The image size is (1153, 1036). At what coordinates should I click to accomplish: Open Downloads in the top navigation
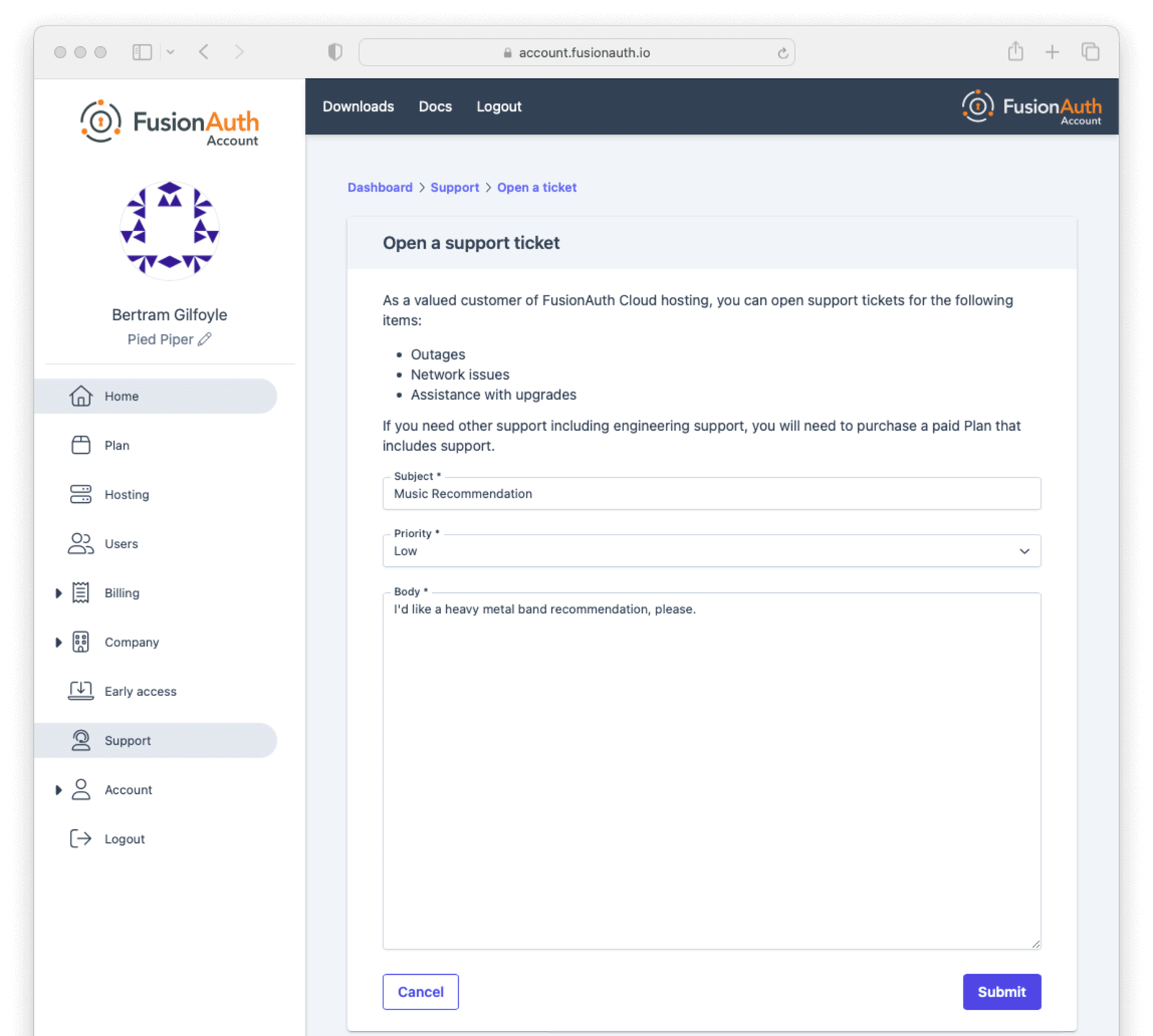(358, 107)
